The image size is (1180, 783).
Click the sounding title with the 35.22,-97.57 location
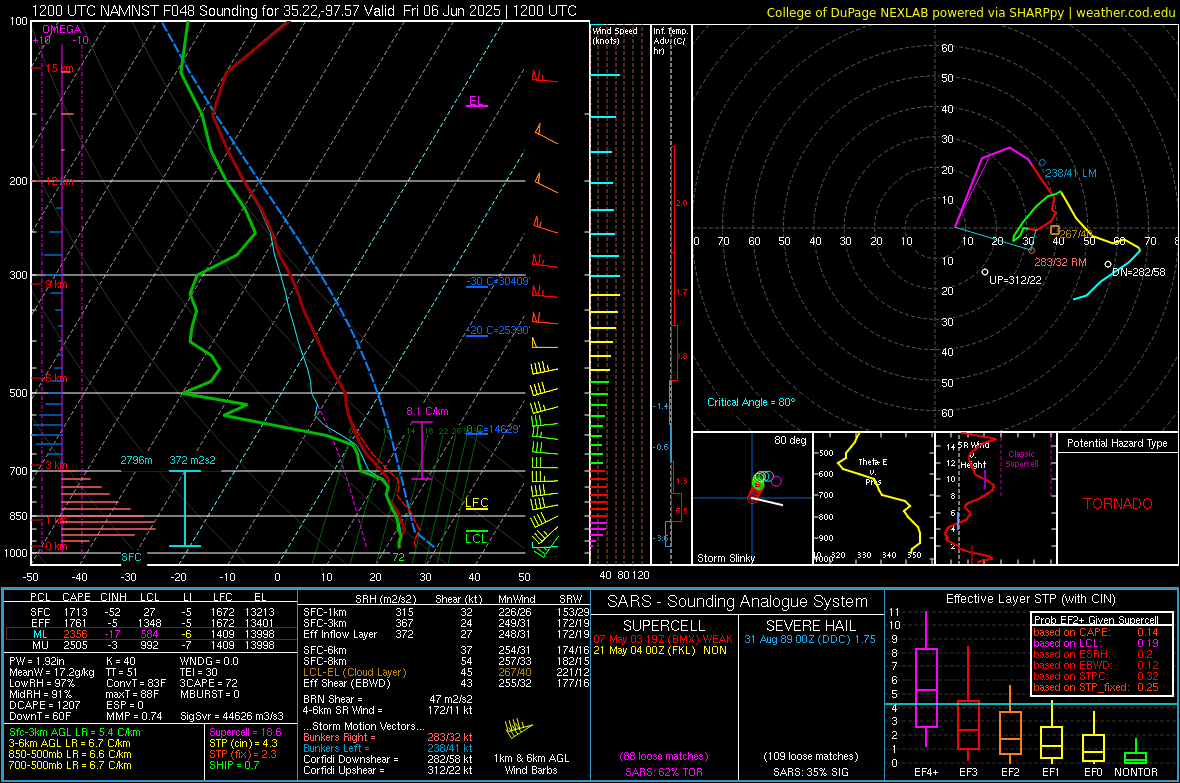coord(304,11)
